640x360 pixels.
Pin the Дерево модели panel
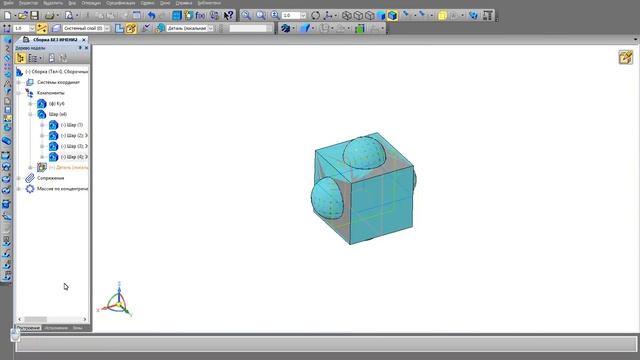80,48
